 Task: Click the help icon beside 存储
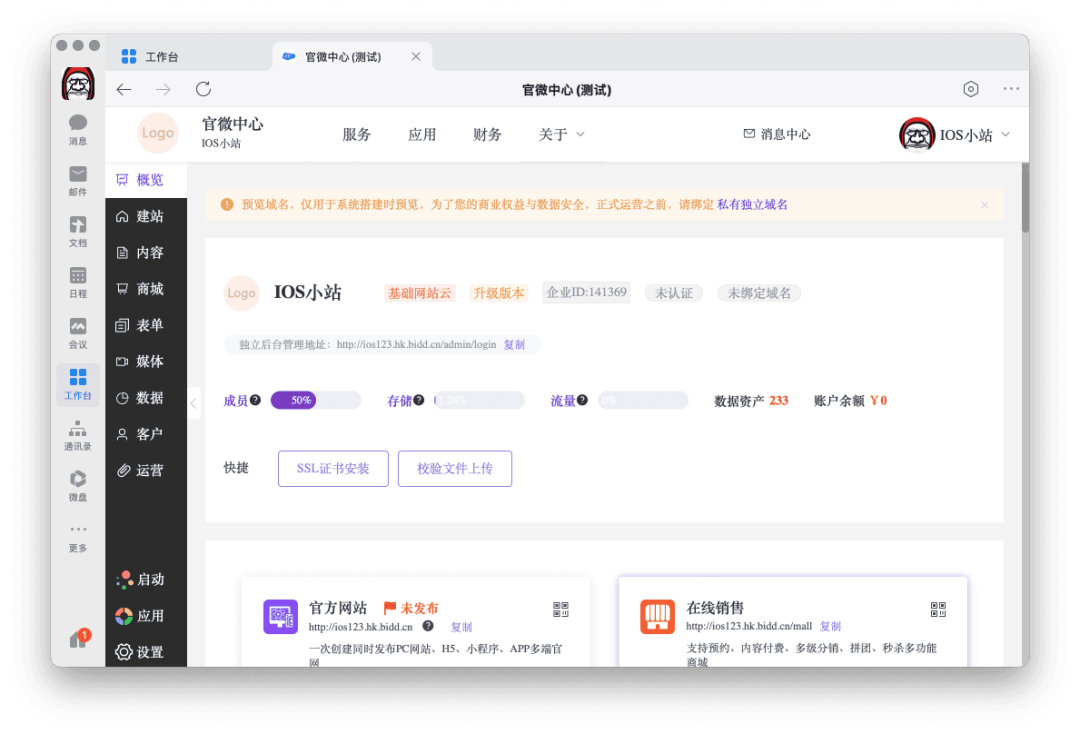pos(419,400)
